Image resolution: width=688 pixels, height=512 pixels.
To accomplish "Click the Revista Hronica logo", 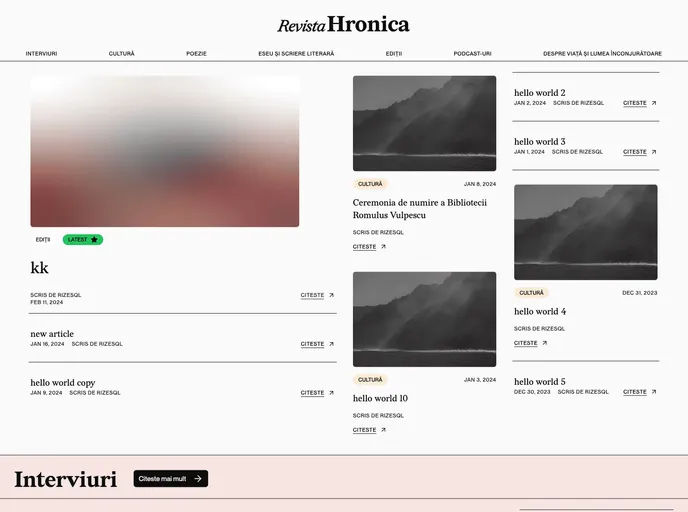I will [343, 25].
